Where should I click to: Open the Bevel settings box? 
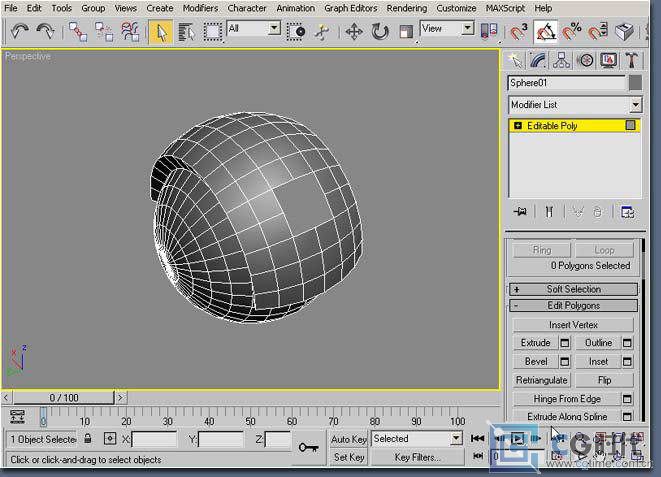[x=565, y=362]
